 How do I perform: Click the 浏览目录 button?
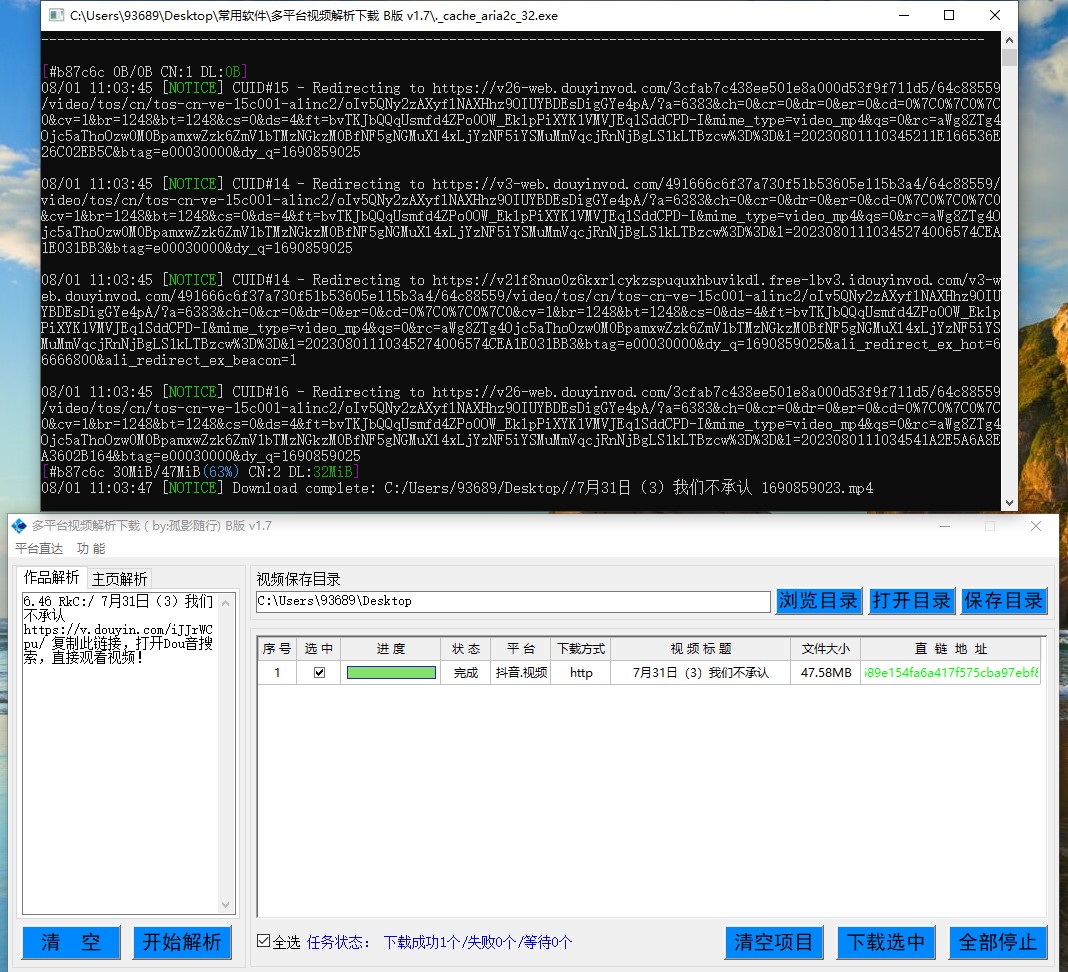click(818, 601)
